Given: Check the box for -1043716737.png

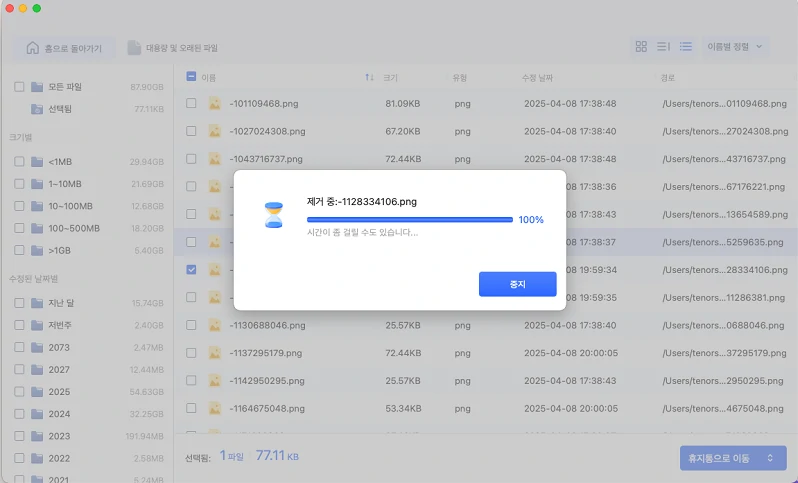Looking at the screenshot, I should pos(191,159).
